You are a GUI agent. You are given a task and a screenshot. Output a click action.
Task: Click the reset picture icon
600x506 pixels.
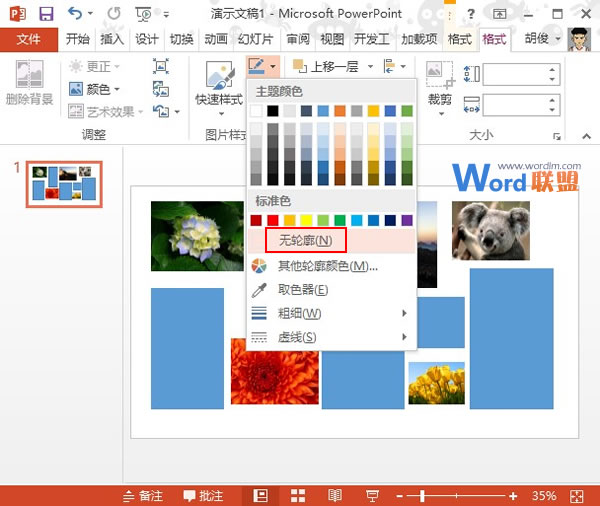tap(161, 111)
